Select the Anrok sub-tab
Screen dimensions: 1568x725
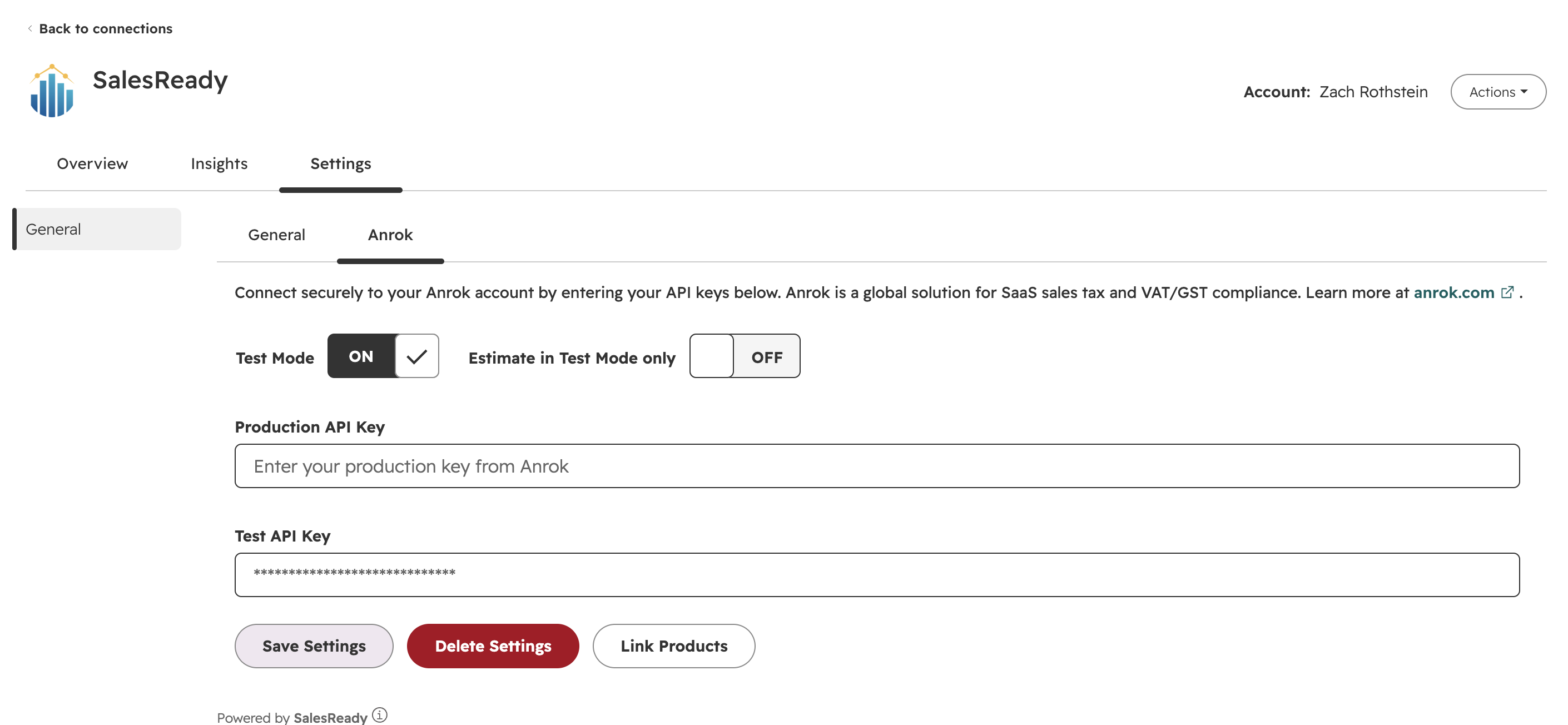pyautogui.click(x=390, y=235)
